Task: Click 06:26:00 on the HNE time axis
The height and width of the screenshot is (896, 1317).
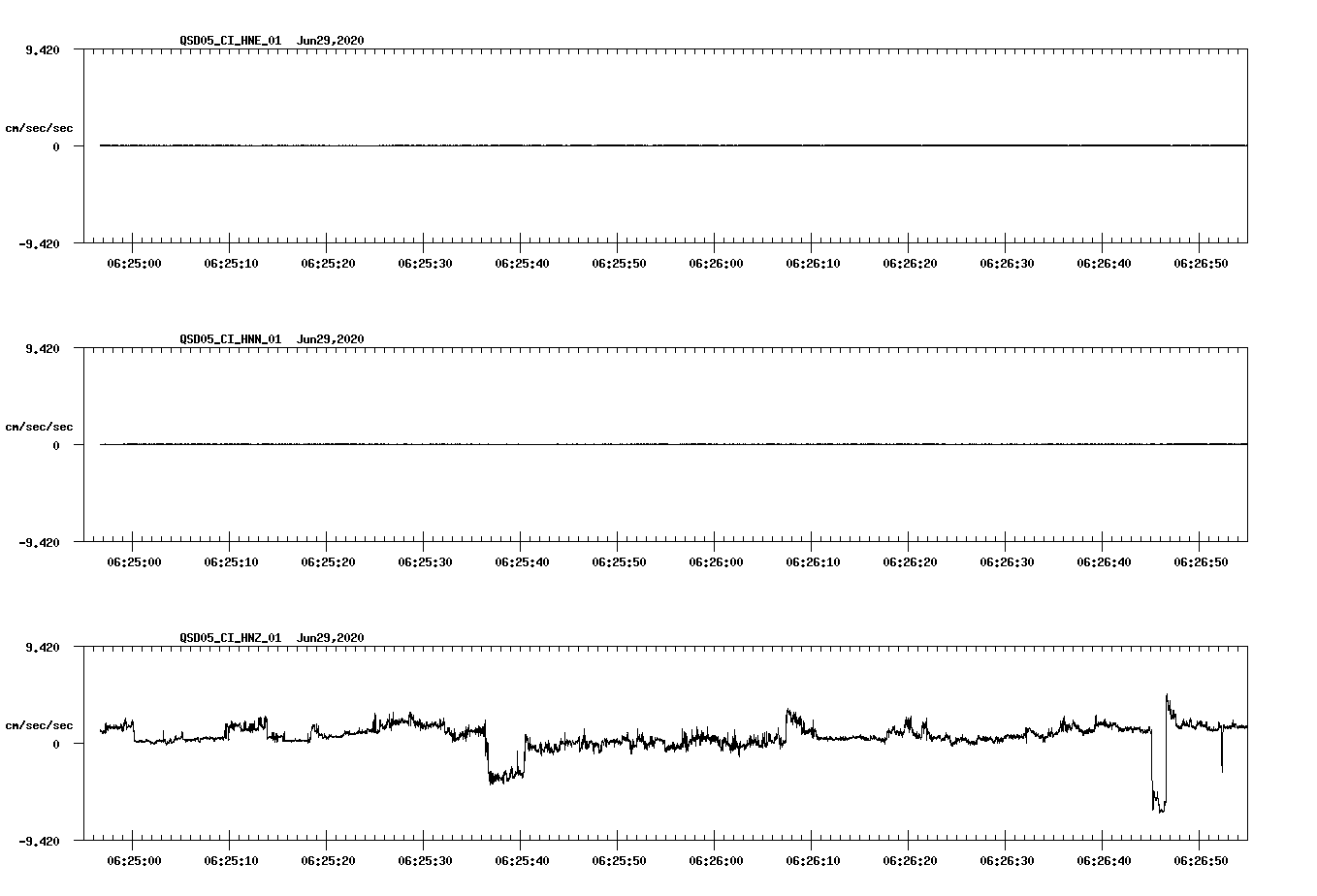Action: pyautogui.click(x=716, y=263)
